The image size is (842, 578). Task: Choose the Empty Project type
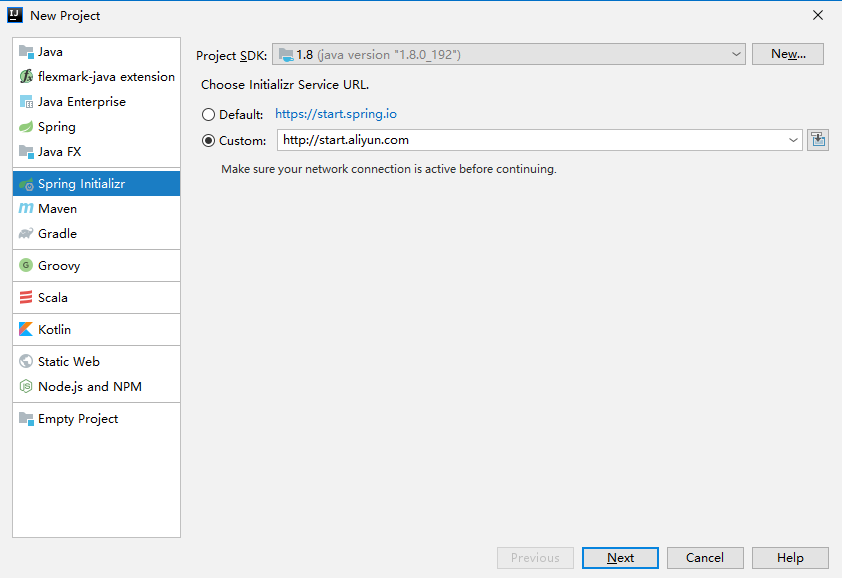tap(96, 418)
